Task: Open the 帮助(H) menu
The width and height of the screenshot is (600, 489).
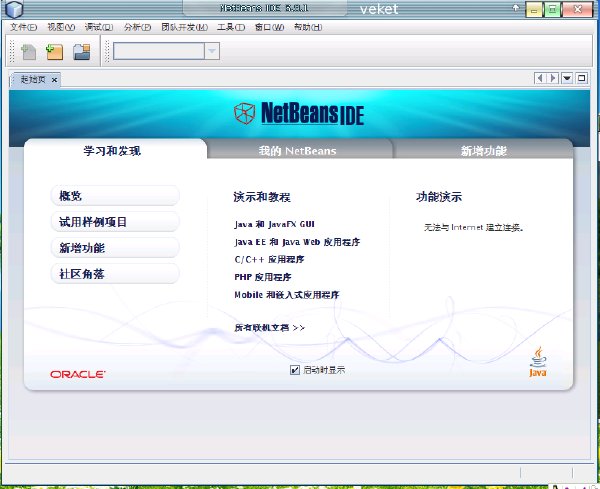Action: tap(308, 27)
